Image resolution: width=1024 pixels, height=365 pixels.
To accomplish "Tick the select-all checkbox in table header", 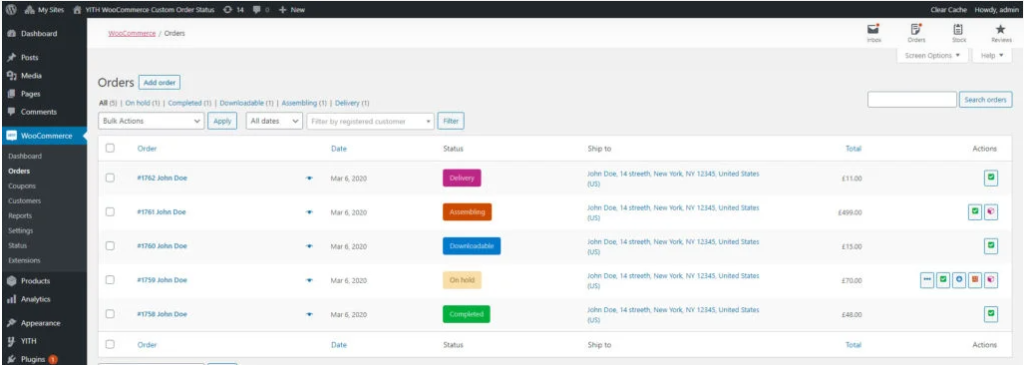I will click(110, 148).
